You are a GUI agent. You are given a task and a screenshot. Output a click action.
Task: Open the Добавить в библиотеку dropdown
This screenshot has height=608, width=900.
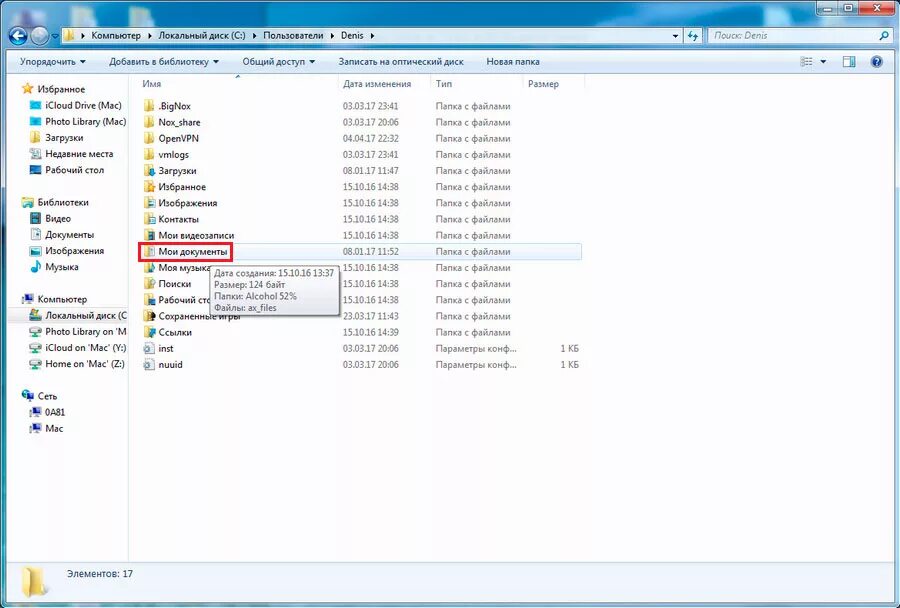tap(164, 61)
